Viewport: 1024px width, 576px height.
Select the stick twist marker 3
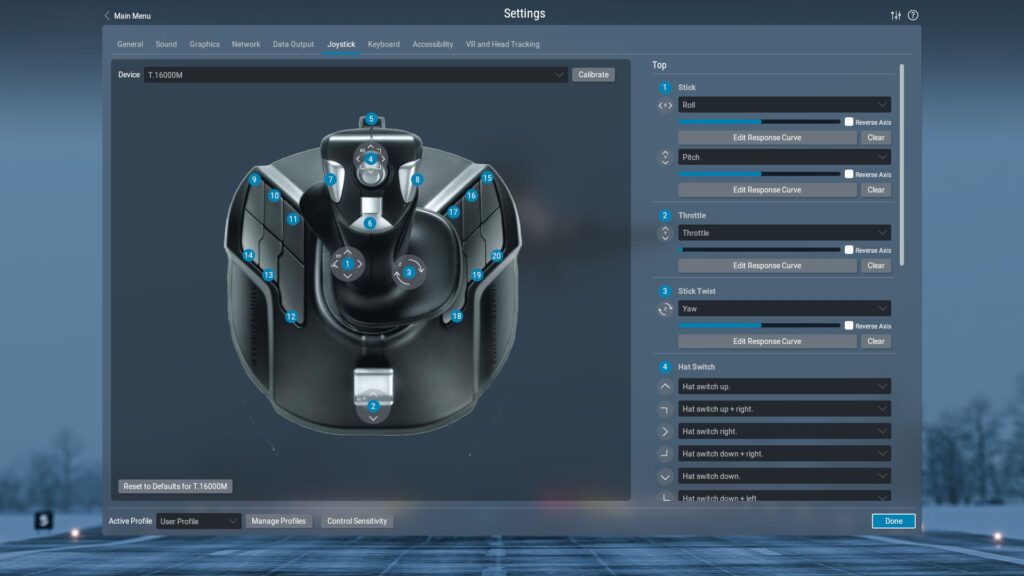pos(409,272)
